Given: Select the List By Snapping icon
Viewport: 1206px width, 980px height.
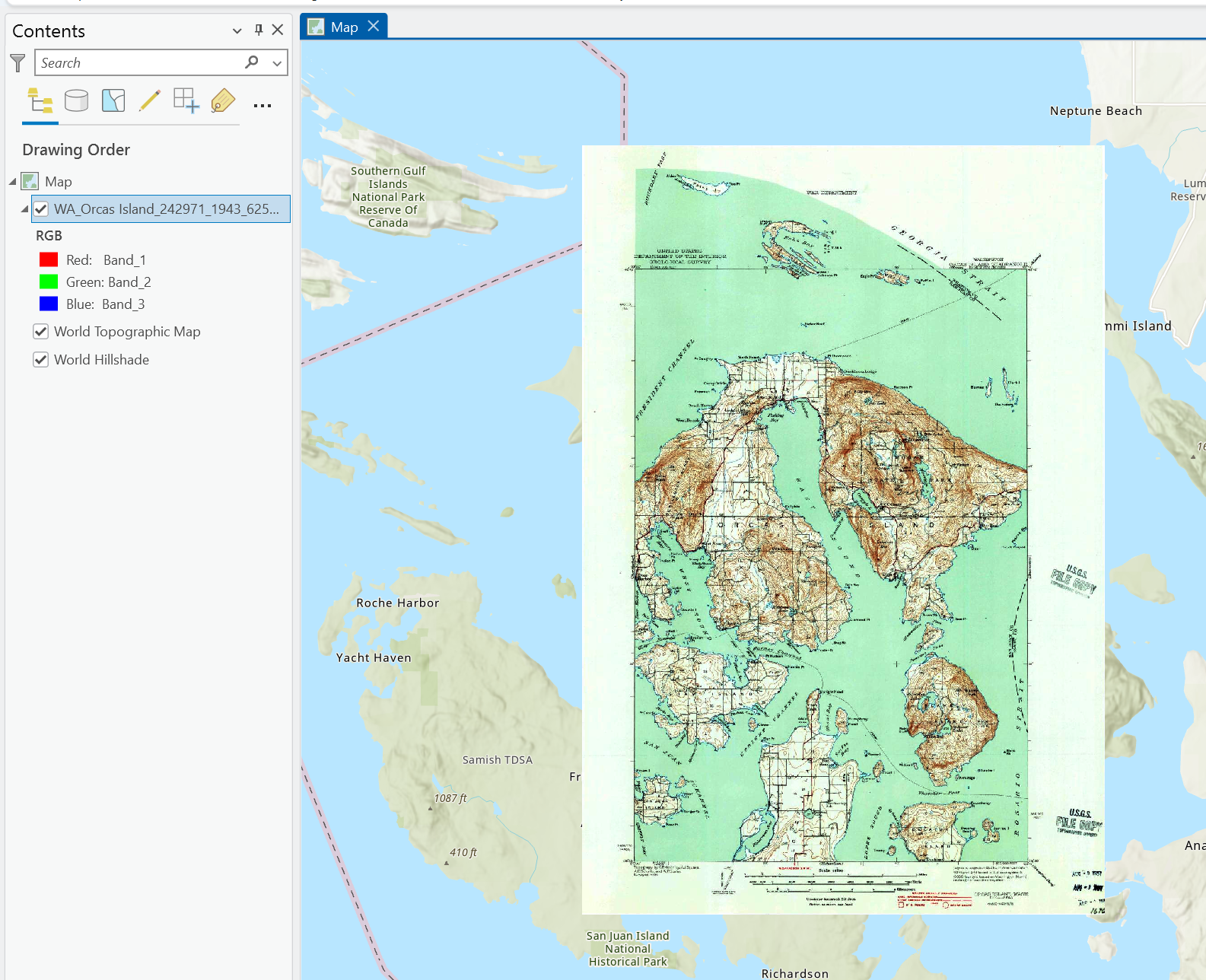Looking at the screenshot, I should [x=186, y=100].
